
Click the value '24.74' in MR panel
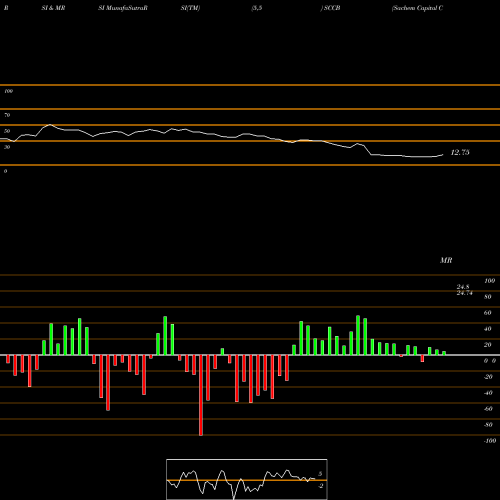(465, 293)
